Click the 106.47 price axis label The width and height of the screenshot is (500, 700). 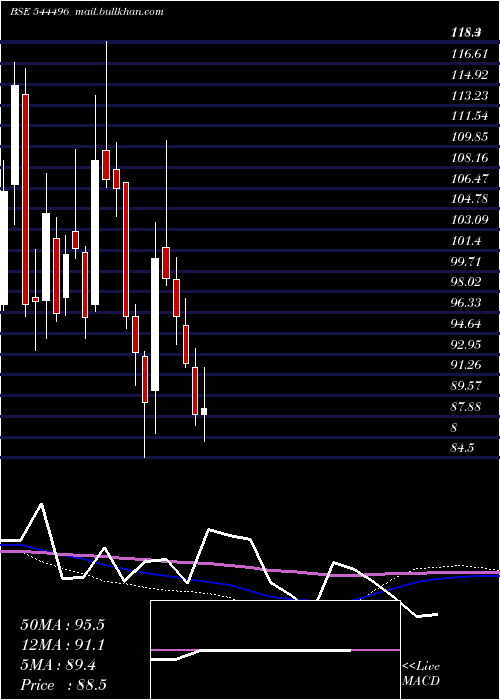click(469, 179)
